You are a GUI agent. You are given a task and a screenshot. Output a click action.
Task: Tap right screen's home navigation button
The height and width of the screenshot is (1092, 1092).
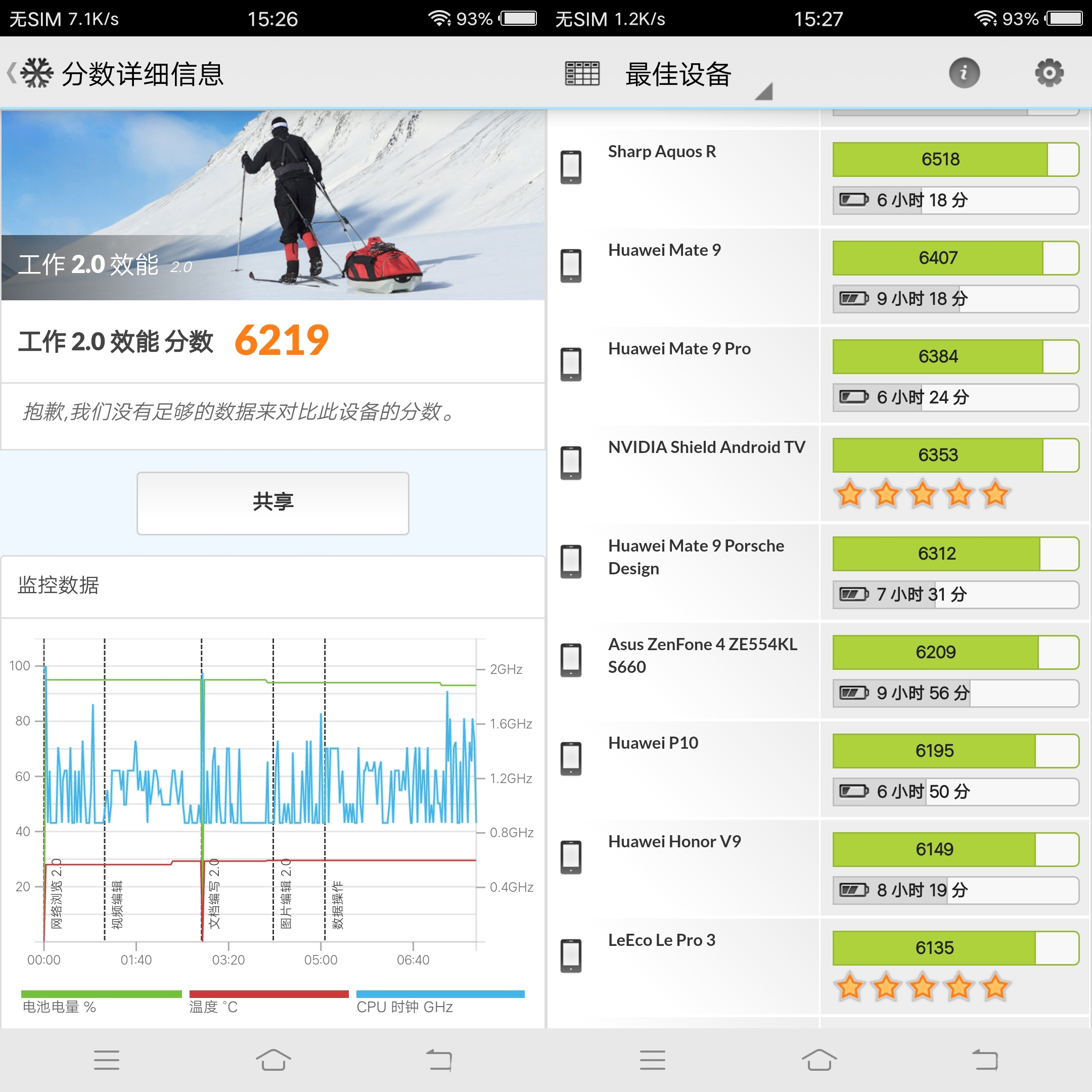(x=819, y=1060)
